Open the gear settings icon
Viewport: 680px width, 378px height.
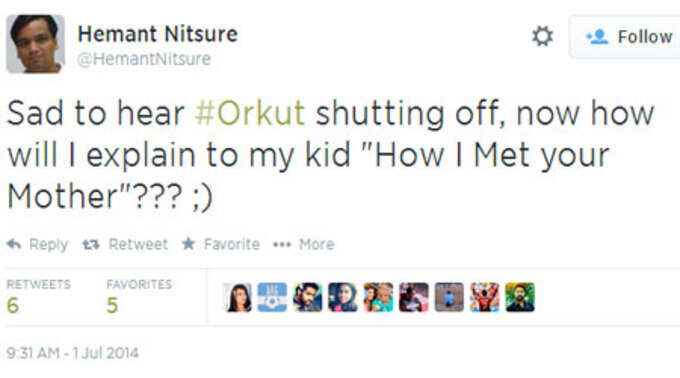[x=543, y=36]
